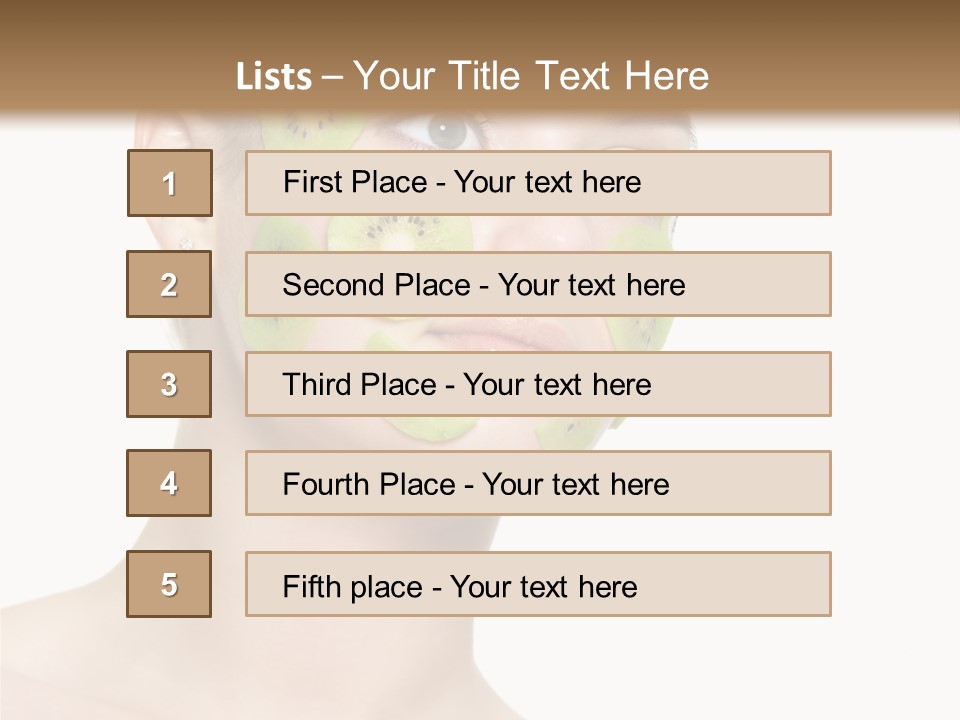Select the number 2 box
The width and height of the screenshot is (960, 720).
(x=169, y=284)
